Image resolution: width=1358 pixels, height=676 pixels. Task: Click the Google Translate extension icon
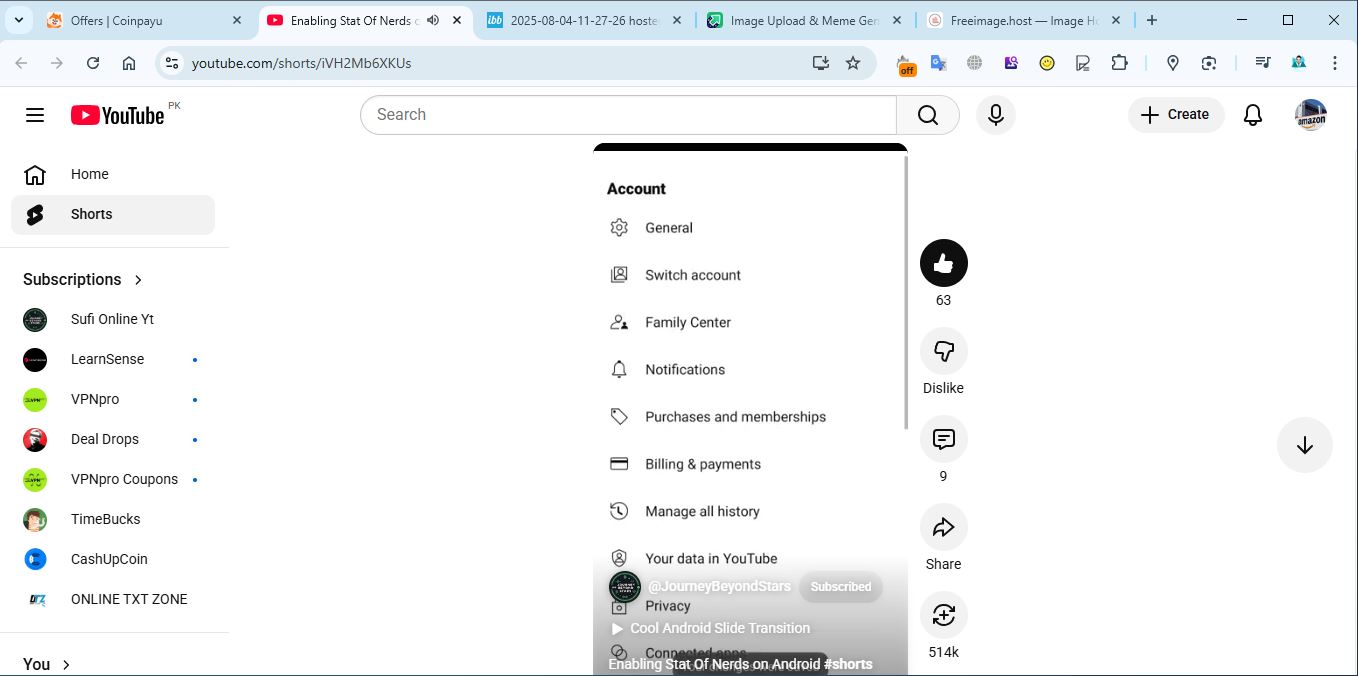coord(938,63)
